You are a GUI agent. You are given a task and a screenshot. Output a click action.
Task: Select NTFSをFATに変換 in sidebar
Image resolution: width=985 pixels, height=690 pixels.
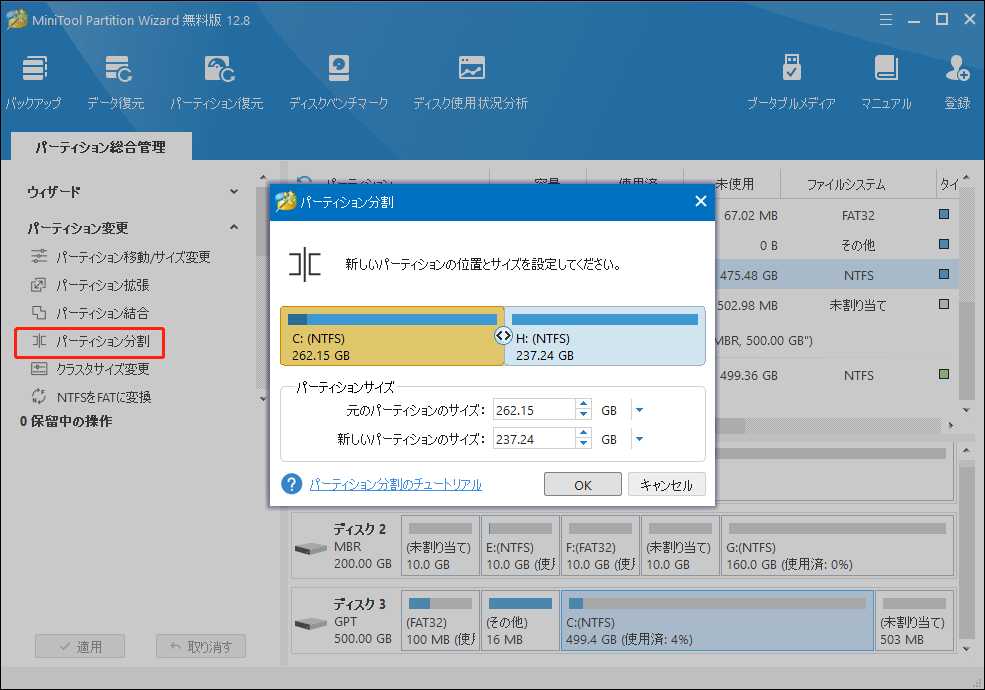pyautogui.click(x=92, y=397)
